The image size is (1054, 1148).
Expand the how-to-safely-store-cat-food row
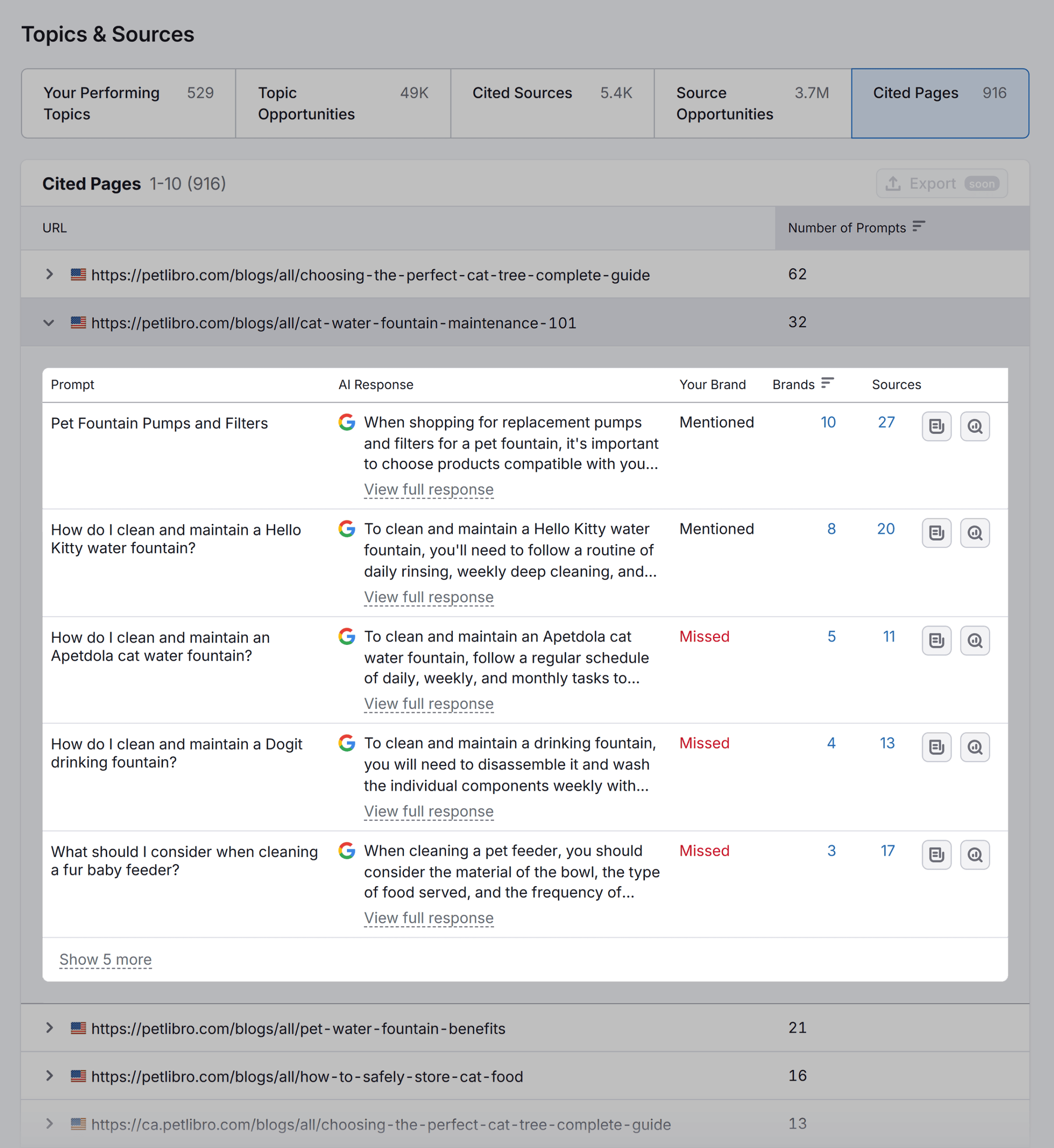click(x=49, y=1076)
